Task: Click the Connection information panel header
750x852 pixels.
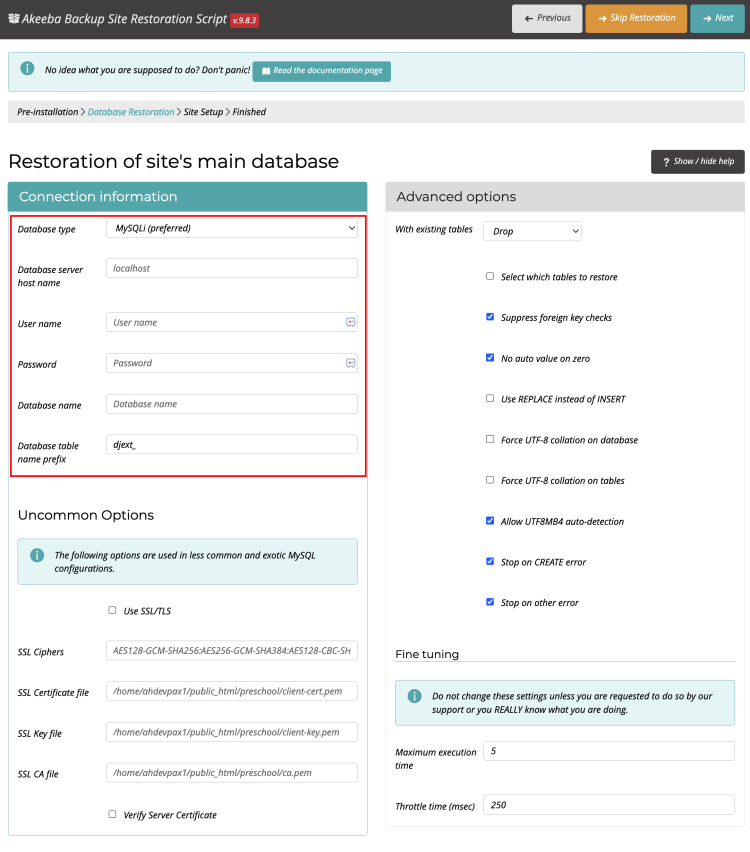Action: (188, 197)
